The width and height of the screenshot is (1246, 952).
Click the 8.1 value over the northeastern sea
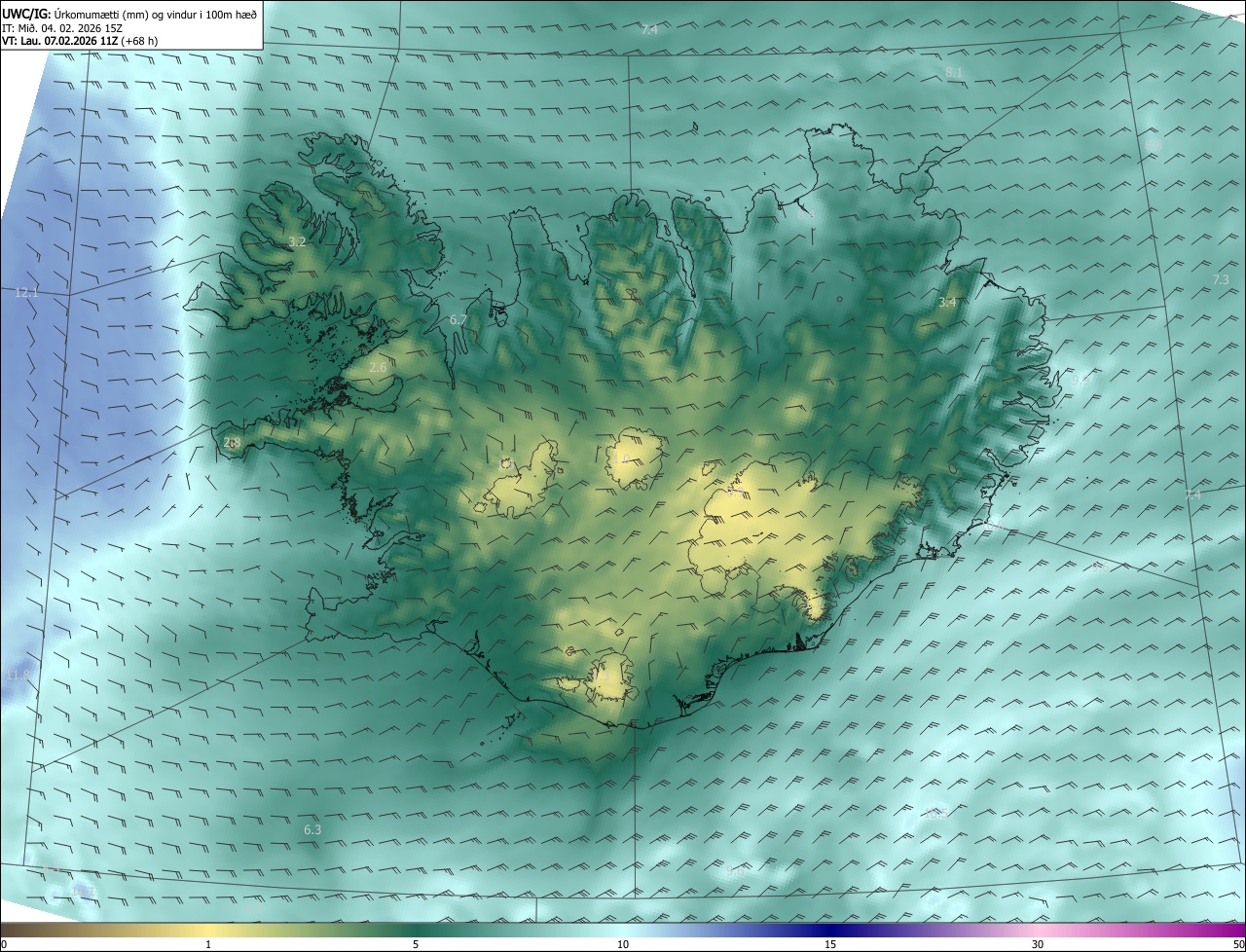pyautogui.click(x=954, y=73)
